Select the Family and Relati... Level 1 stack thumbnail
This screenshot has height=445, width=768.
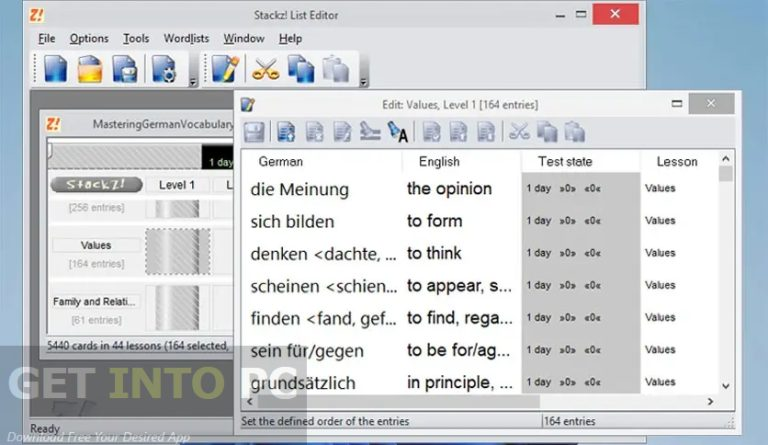177,308
